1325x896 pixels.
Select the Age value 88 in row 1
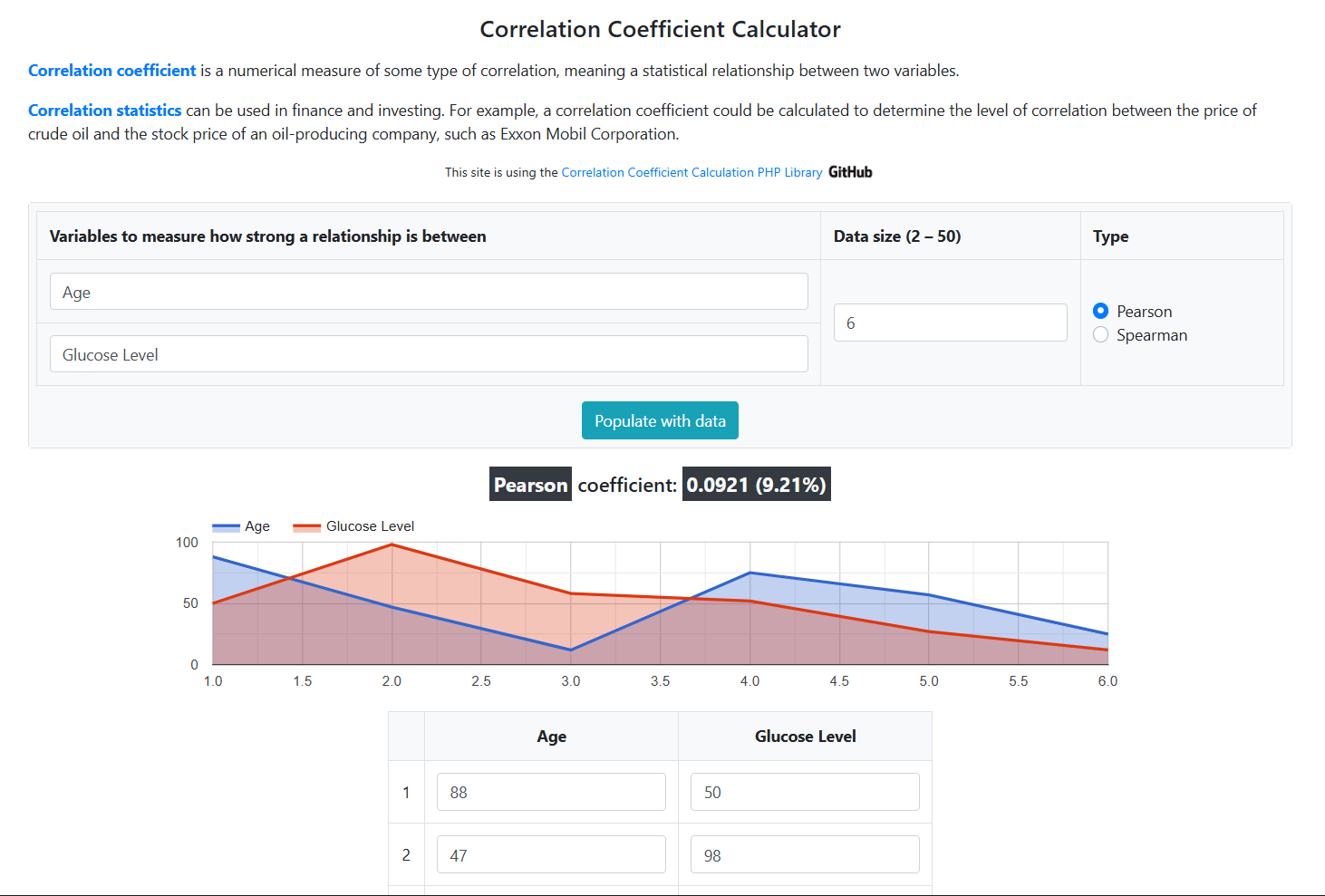(551, 791)
